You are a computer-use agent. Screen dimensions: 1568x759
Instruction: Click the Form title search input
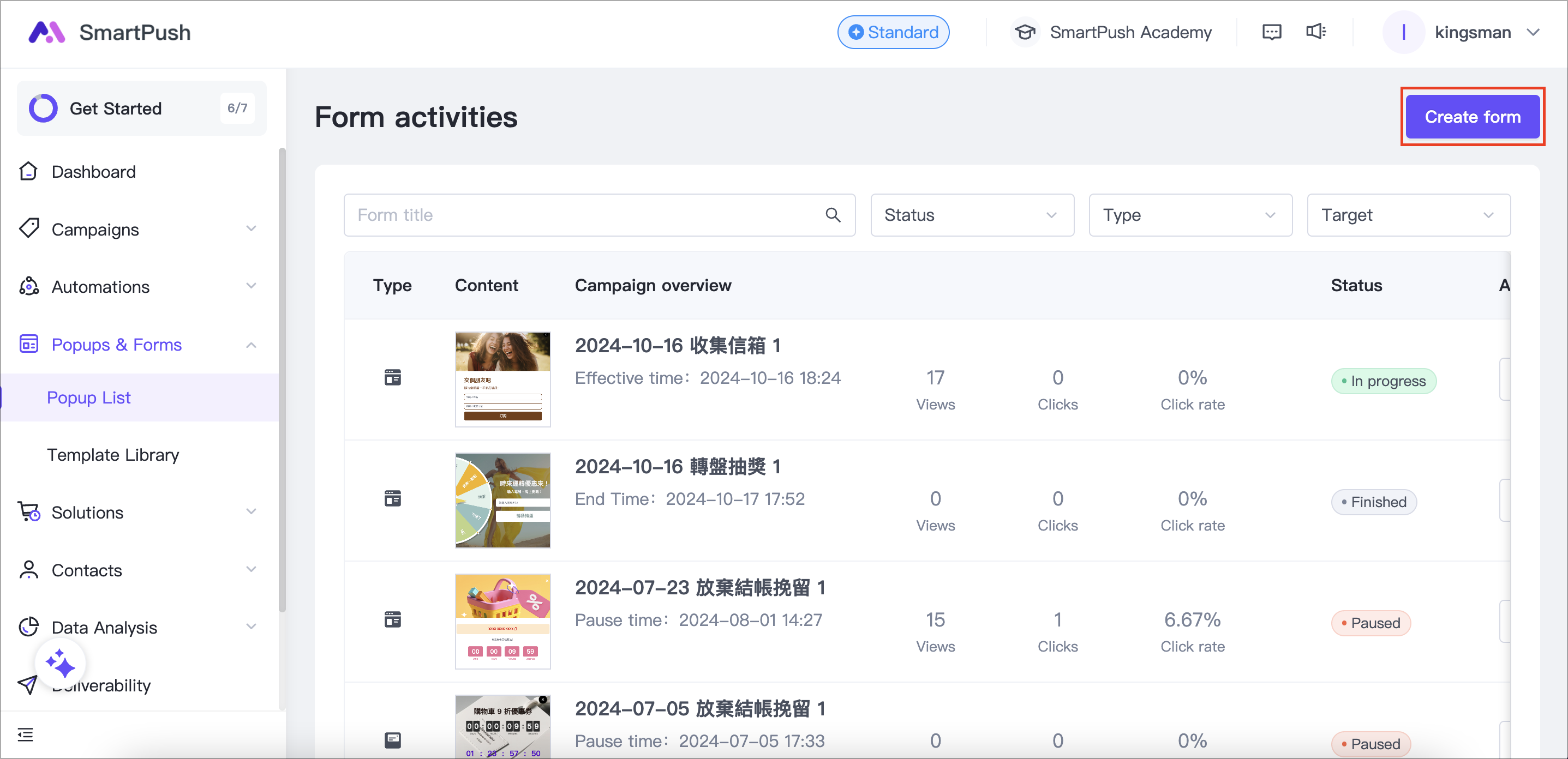(600, 215)
